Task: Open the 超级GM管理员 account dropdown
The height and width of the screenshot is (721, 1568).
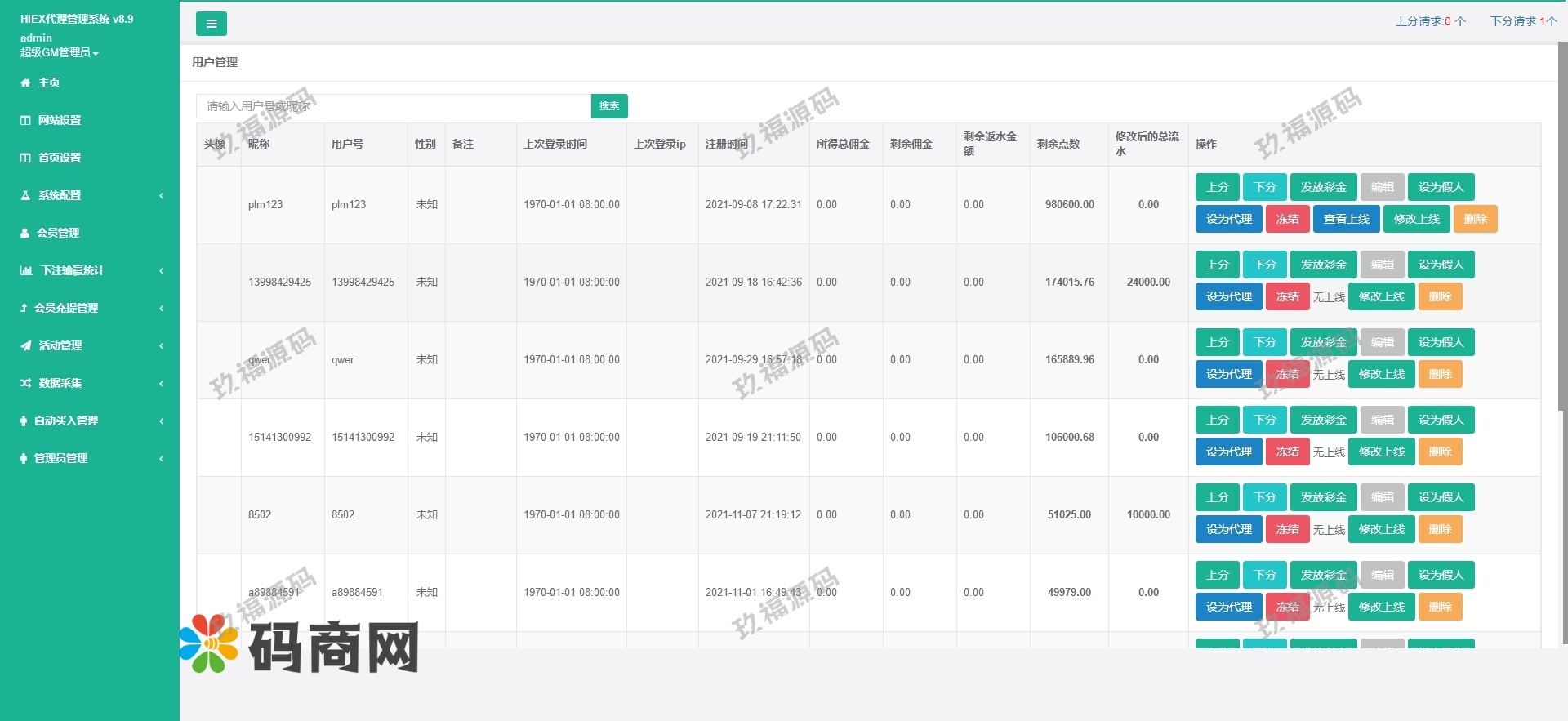Action: [59, 52]
